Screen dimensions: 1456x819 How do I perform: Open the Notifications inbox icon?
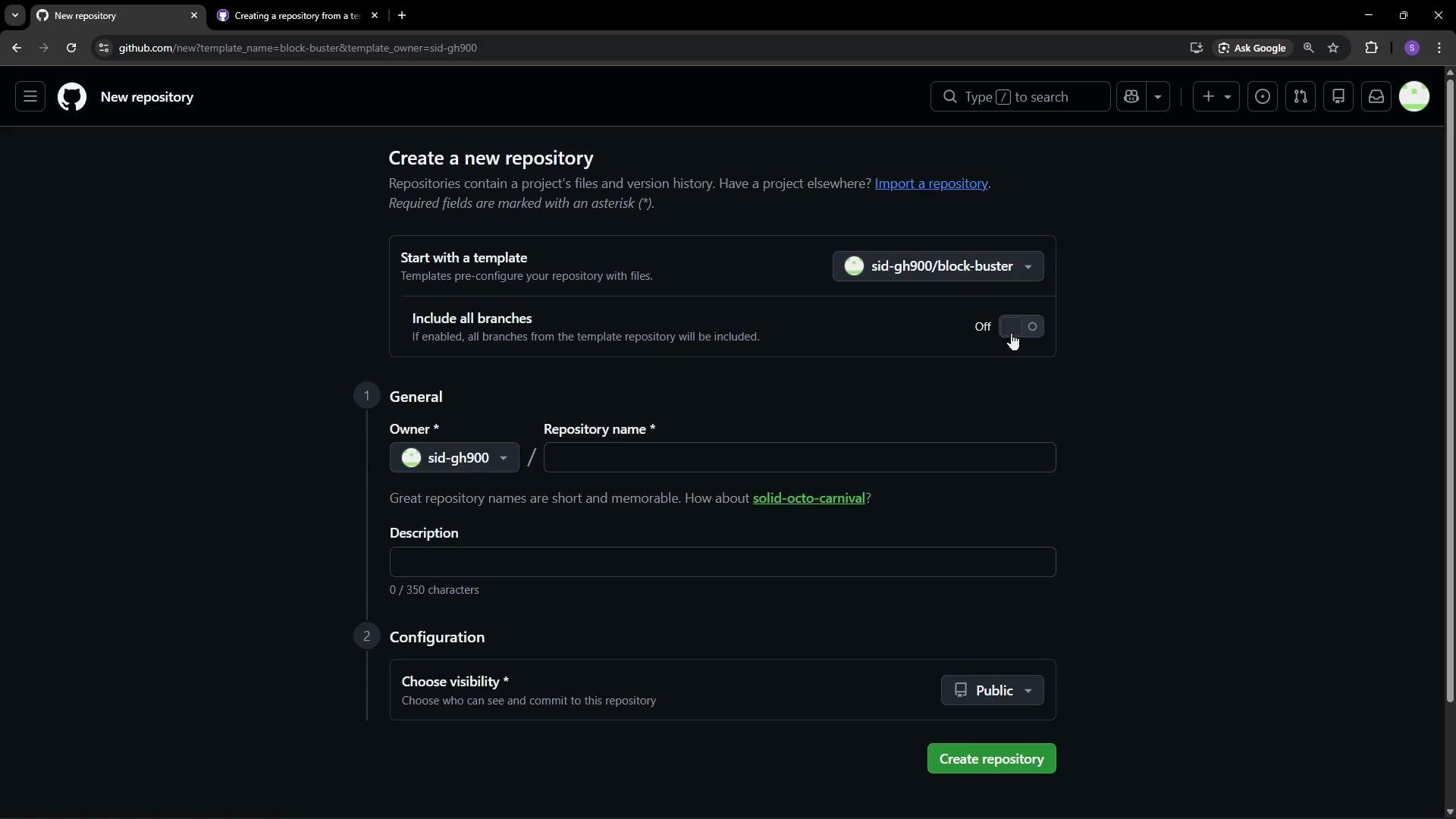(1376, 97)
